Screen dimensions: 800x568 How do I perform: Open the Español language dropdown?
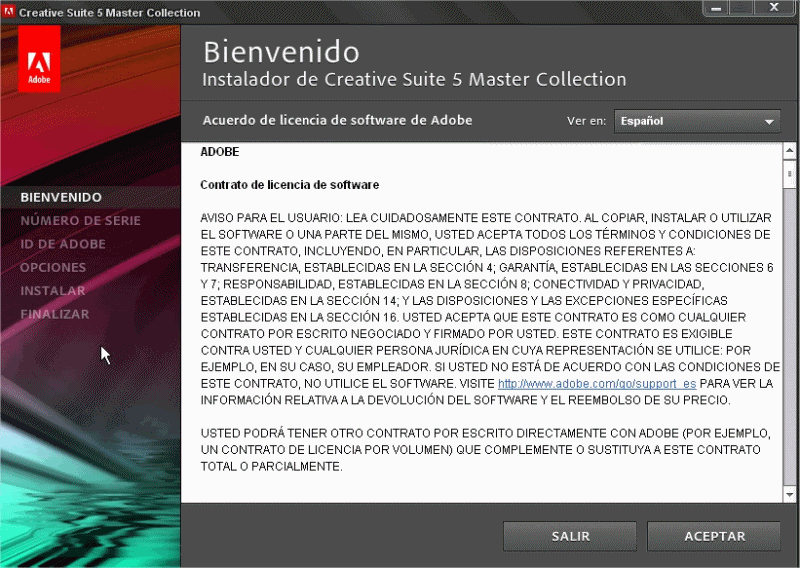[x=697, y=121]
